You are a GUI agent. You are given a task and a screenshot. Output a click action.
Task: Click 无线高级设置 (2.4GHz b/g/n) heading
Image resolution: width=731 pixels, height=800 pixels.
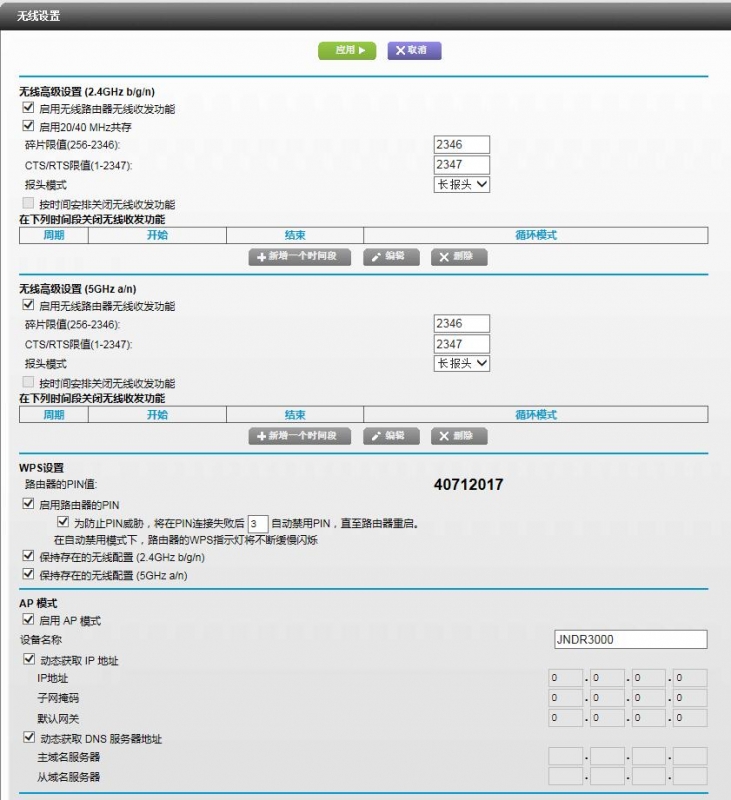pos(87,92)
